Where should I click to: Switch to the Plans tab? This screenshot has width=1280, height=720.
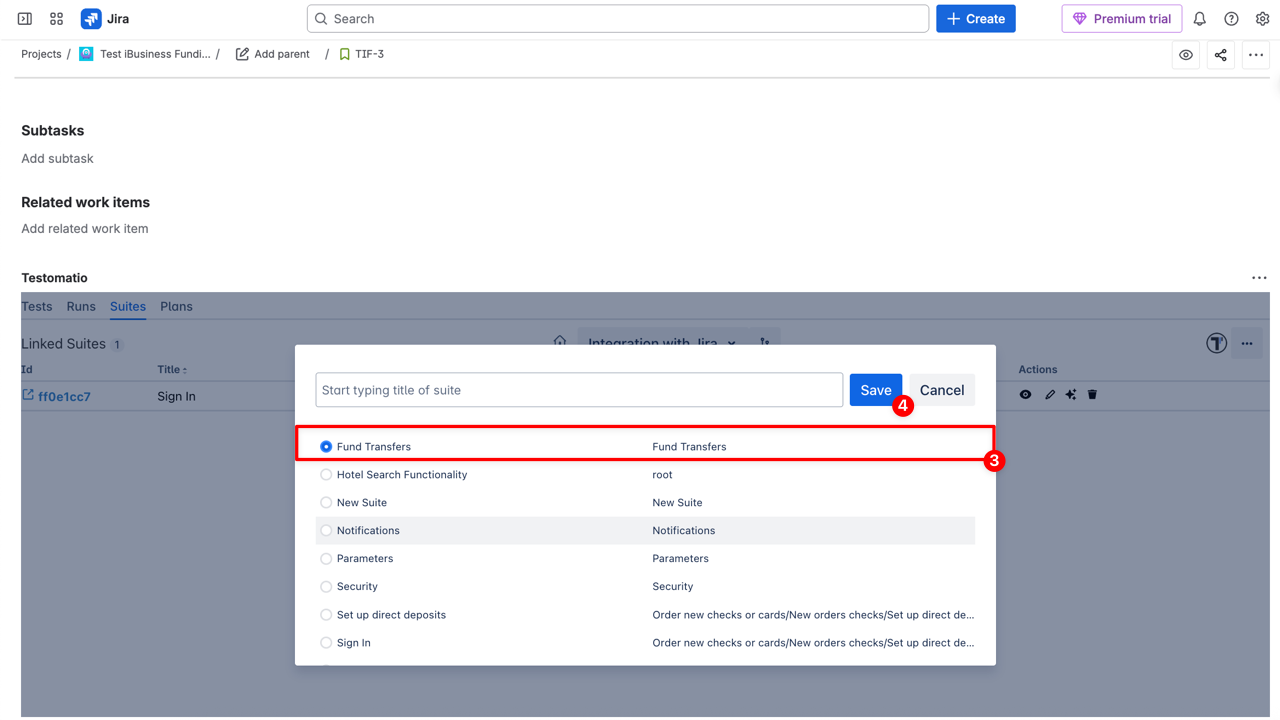[176, 307]
